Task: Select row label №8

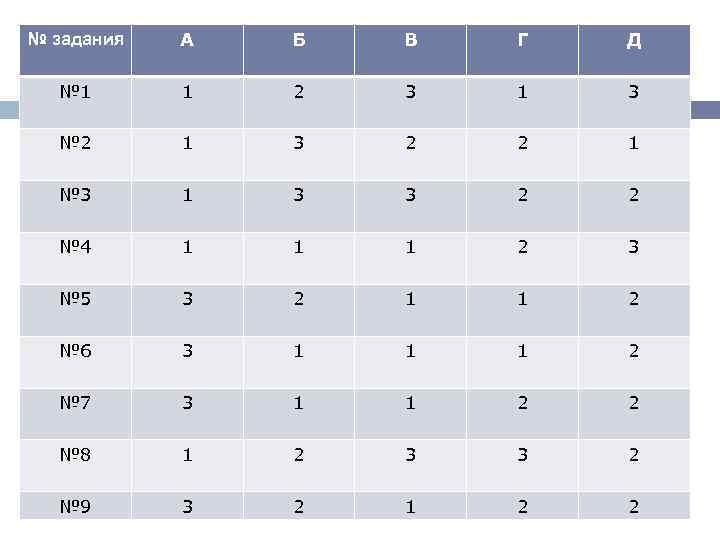Action: pos(76,455)
